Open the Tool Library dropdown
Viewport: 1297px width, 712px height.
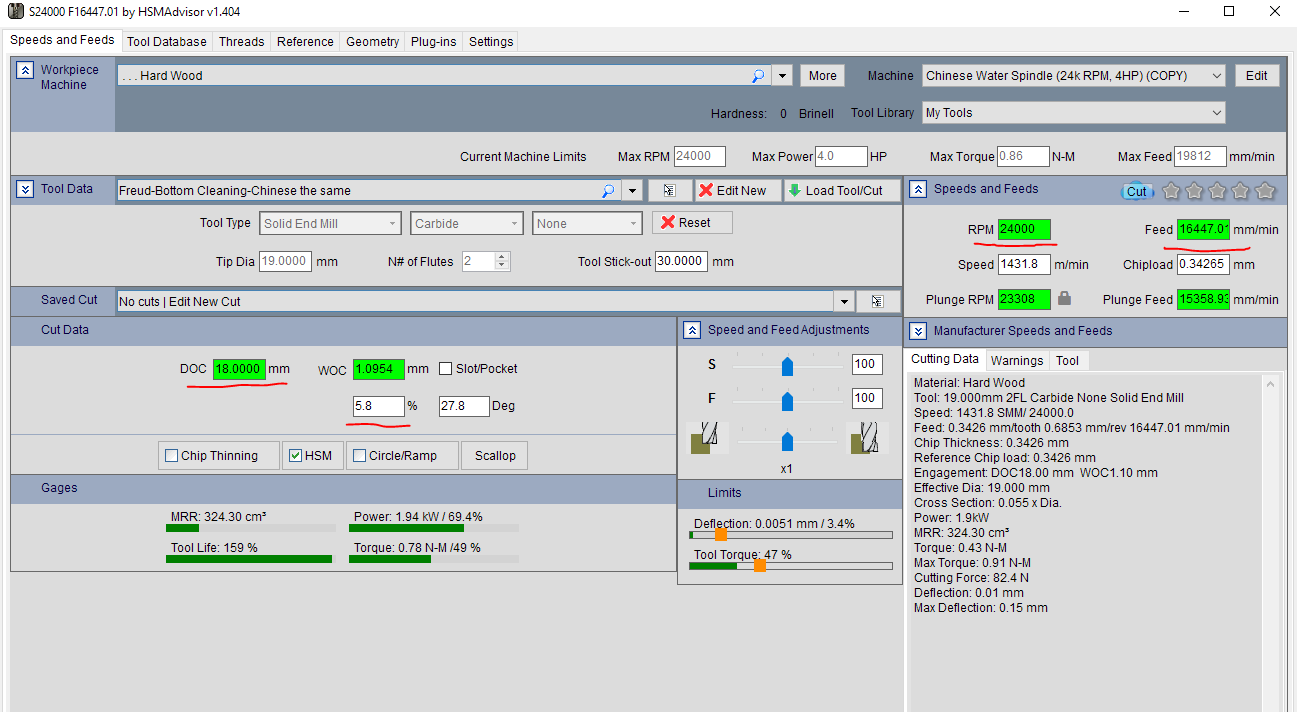coord(1215,113)
